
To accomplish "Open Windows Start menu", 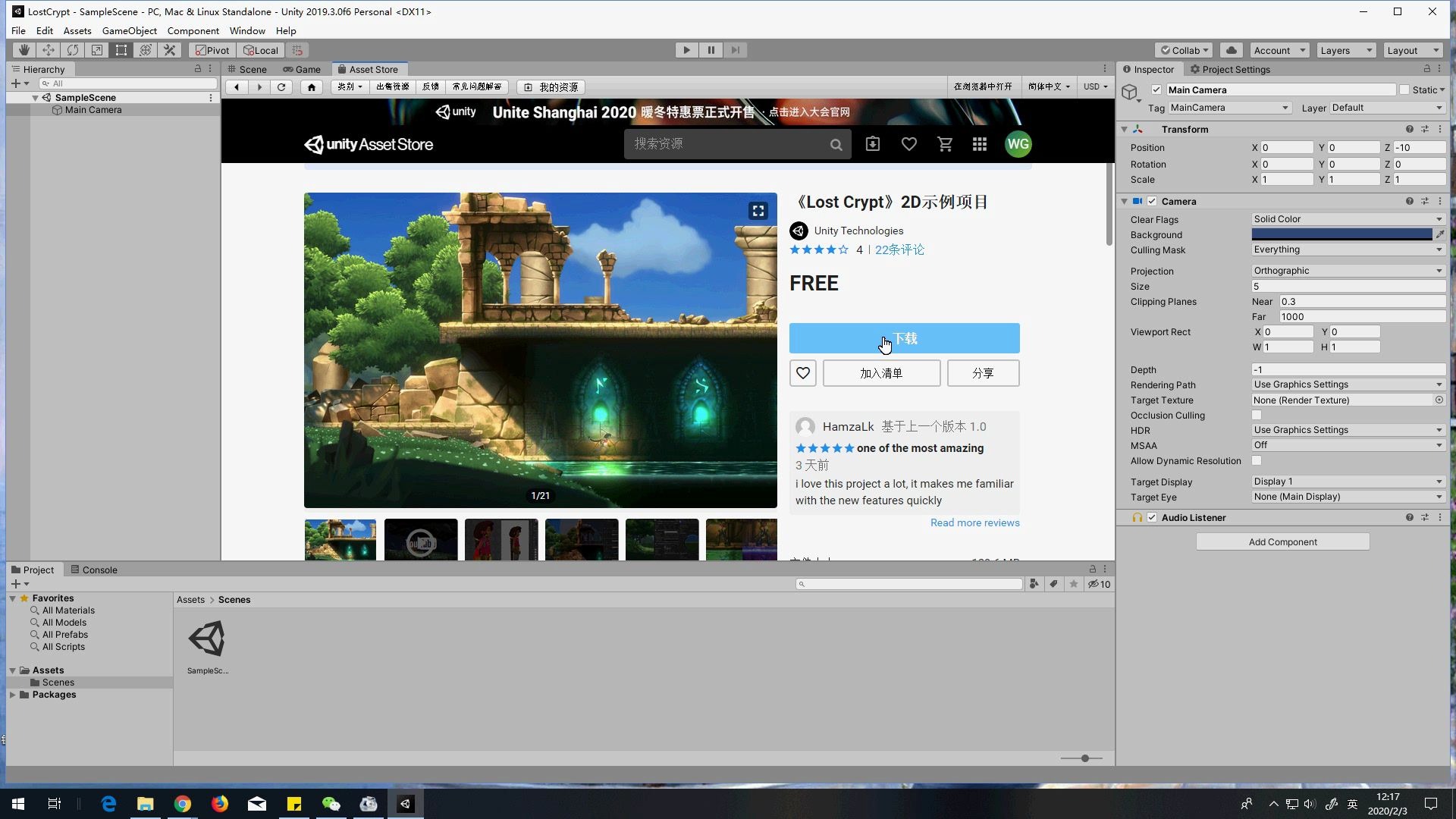I will tap(18, 804).
